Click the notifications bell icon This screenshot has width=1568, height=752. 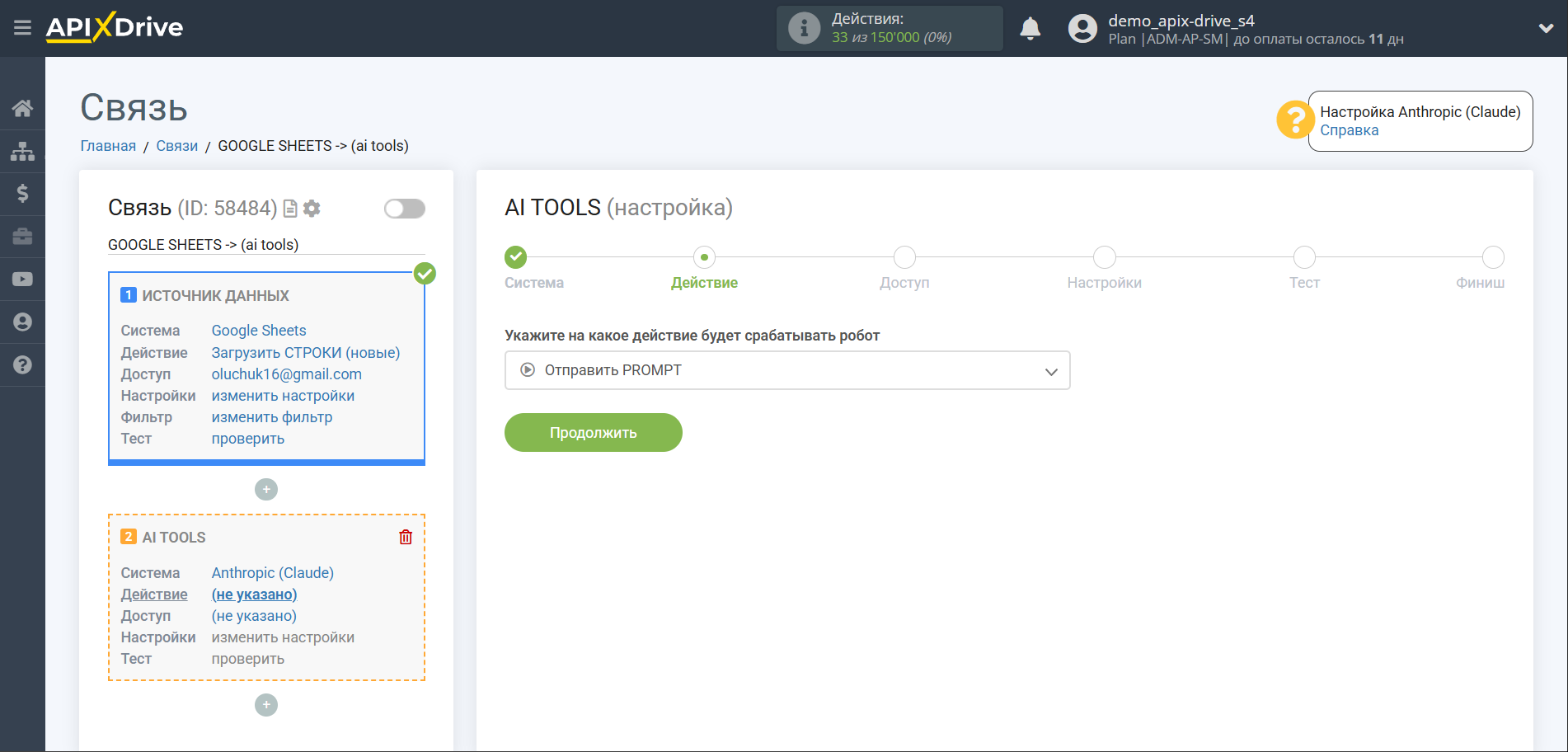[x=1030, y=29]
